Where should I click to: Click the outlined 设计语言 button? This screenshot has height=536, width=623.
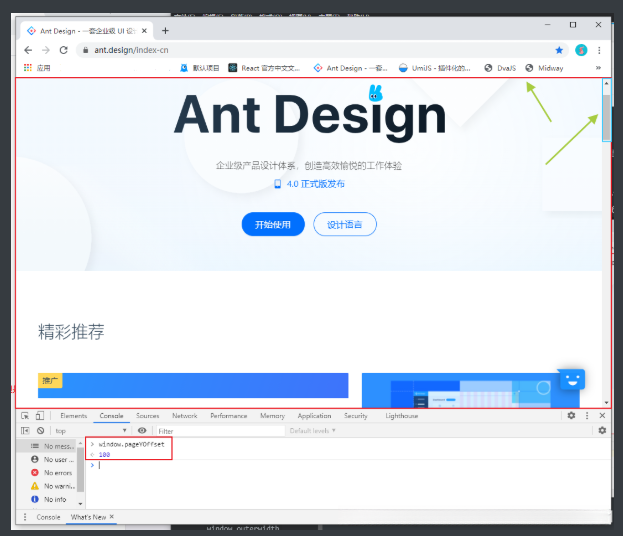pyautogui.click(x=345, y=224)
